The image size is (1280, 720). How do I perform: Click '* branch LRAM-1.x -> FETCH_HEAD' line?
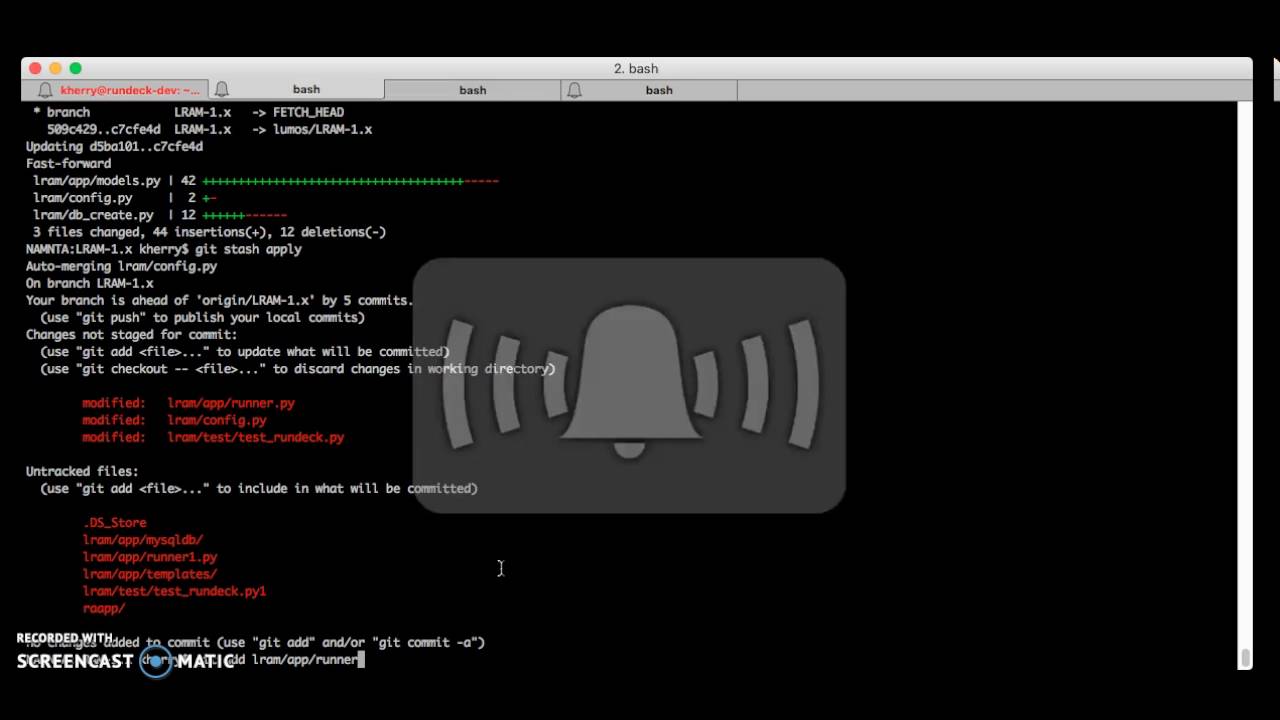click(188, 112)
